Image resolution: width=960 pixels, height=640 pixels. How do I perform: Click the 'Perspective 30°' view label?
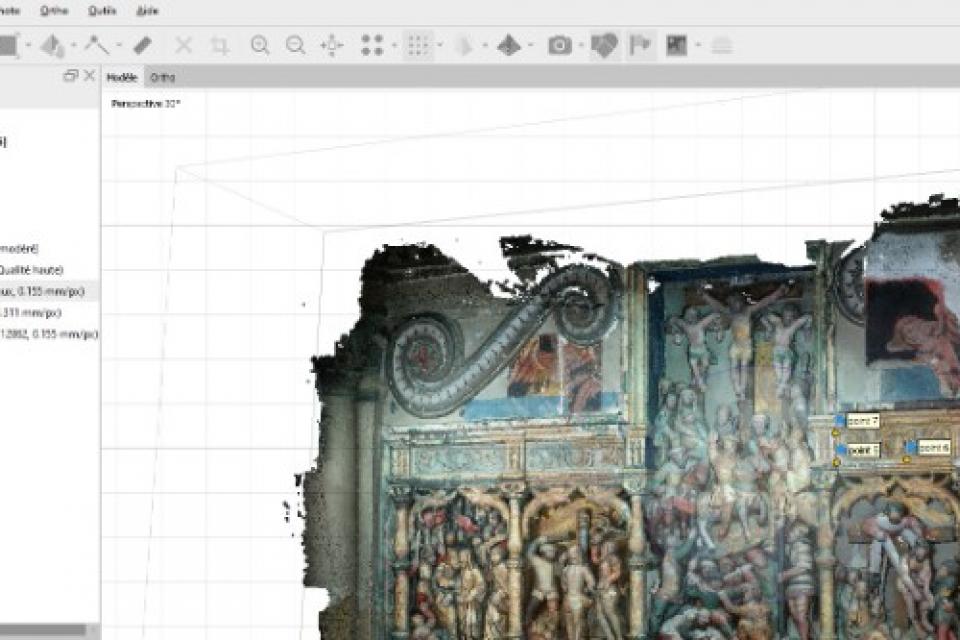pos(146,104)
